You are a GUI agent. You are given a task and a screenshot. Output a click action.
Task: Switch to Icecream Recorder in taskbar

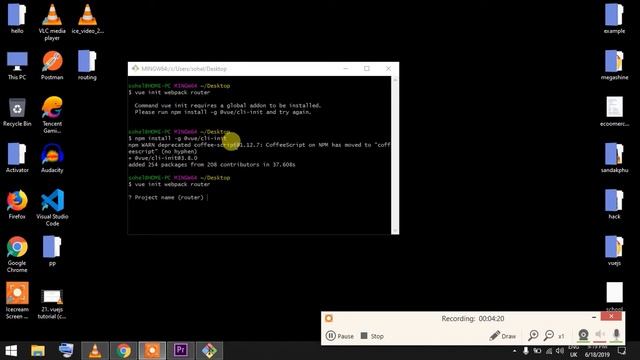click(x=152, y=351)
